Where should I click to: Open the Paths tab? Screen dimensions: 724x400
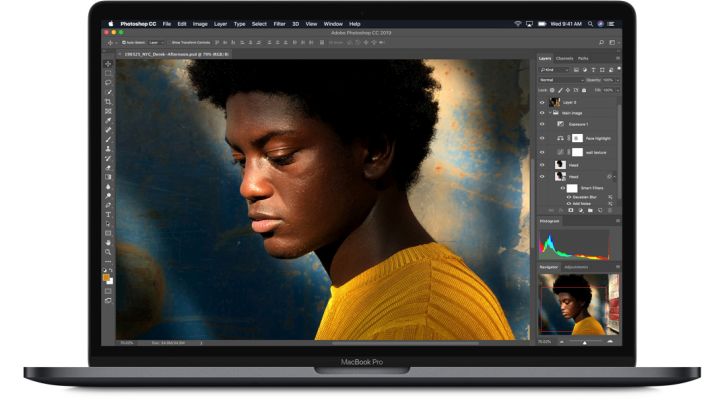click(583, 59)
